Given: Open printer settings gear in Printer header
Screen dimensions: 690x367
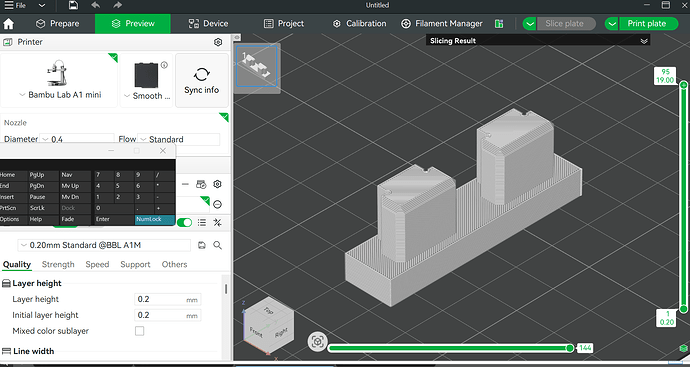Looking at the screenshot, I should click(218, 42).
